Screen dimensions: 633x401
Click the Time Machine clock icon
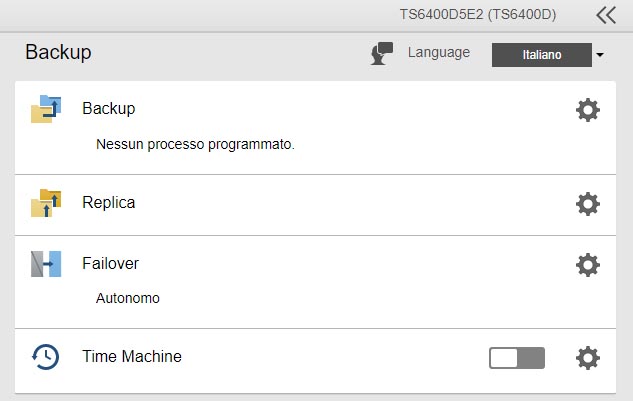coord(46,357)
